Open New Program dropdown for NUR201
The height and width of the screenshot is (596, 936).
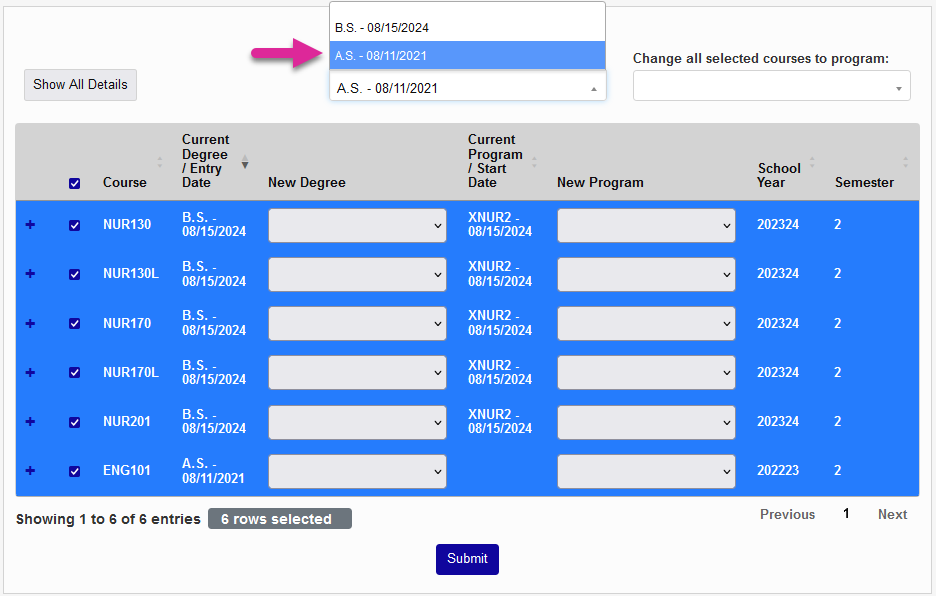coord(646,422)
